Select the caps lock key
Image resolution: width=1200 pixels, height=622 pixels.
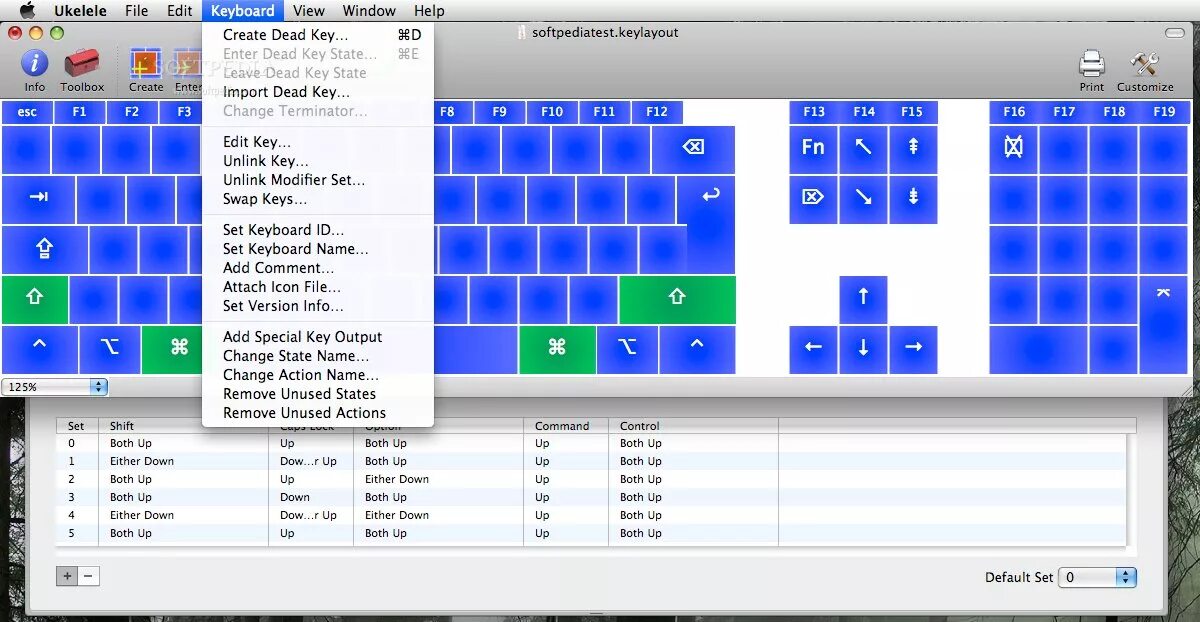(x=45, y=249)
